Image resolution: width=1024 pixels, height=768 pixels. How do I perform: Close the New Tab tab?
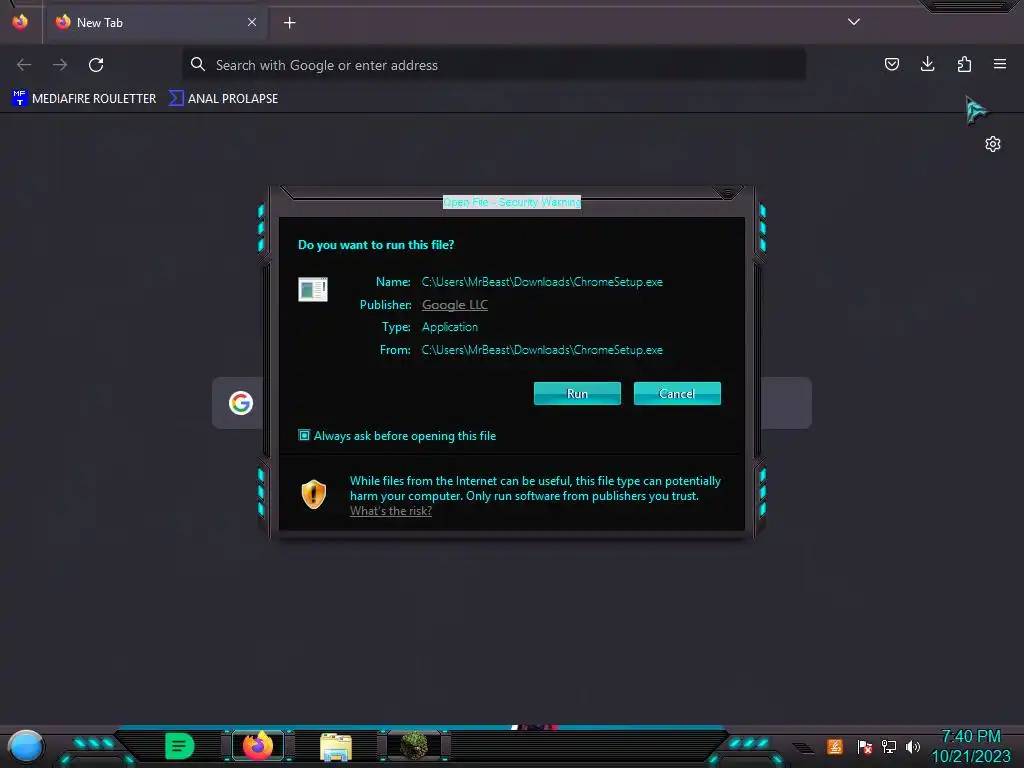pyautogui.click(x=252, y=22)
